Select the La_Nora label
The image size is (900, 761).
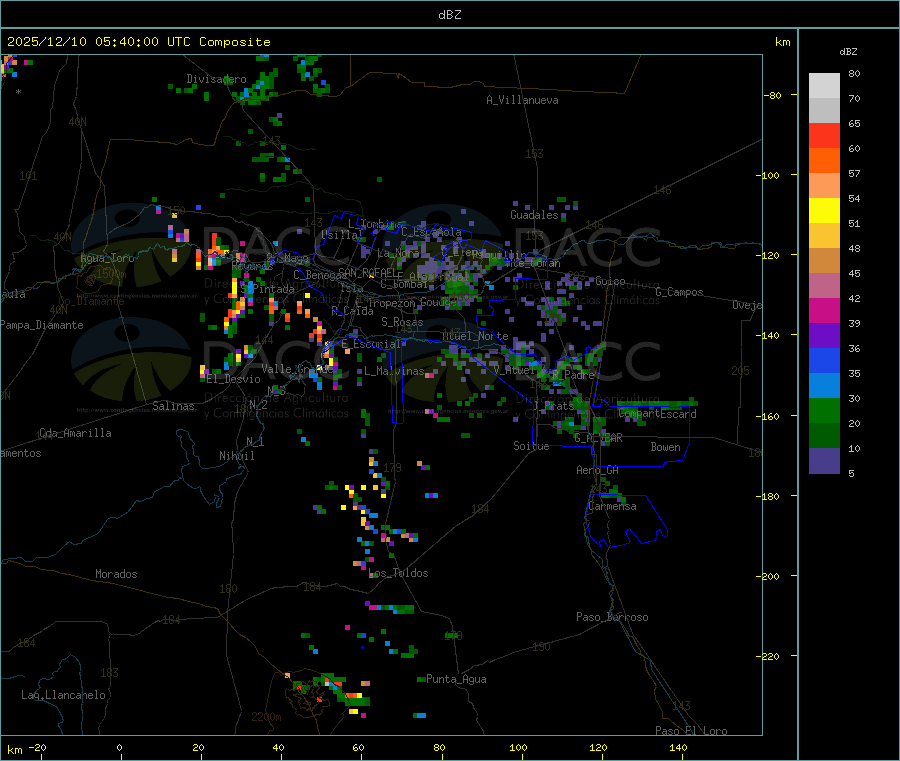pos(398,253)
